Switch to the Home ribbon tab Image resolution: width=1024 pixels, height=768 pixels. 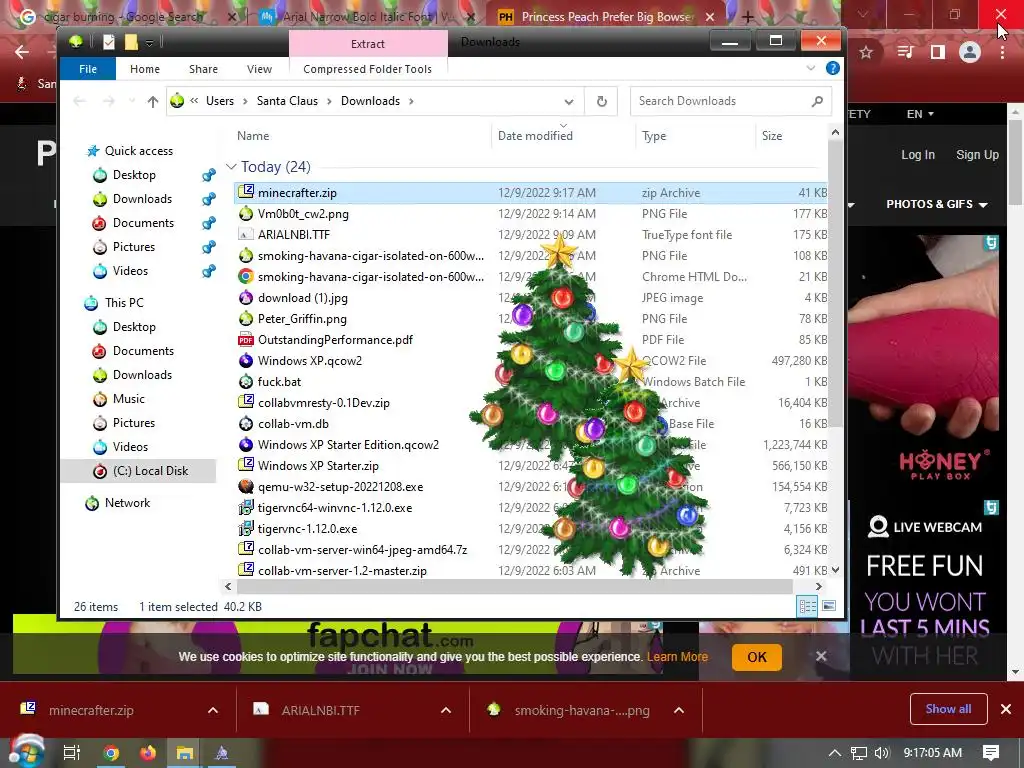[145, 69]
